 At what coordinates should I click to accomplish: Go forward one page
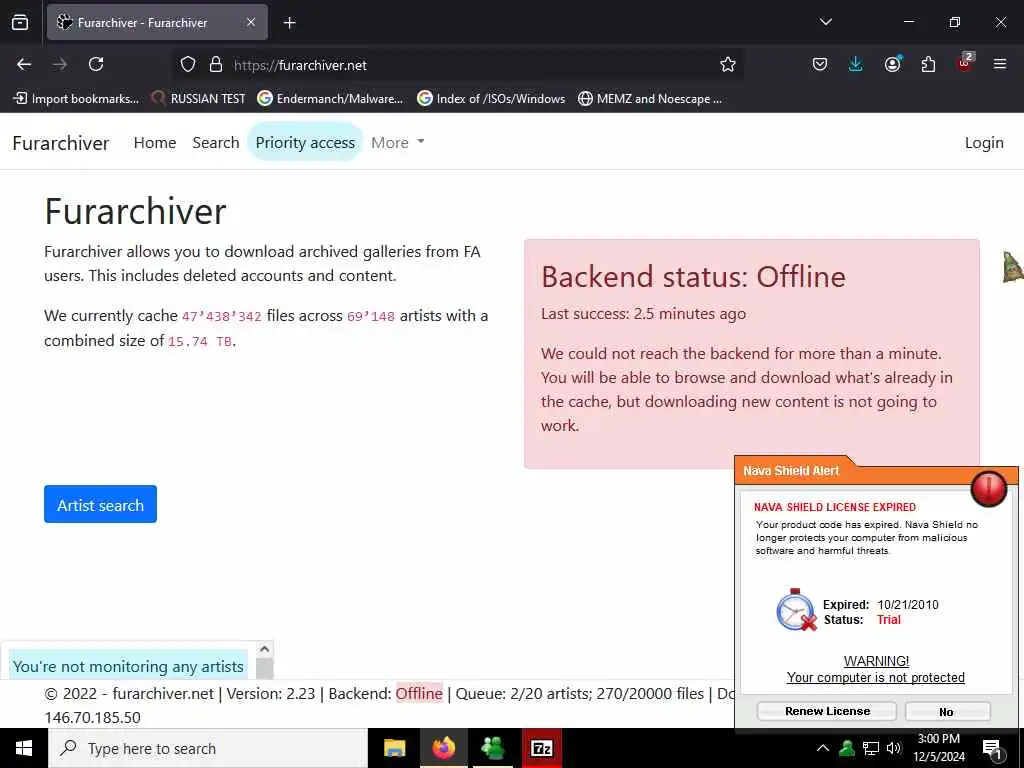coord(60,64)
